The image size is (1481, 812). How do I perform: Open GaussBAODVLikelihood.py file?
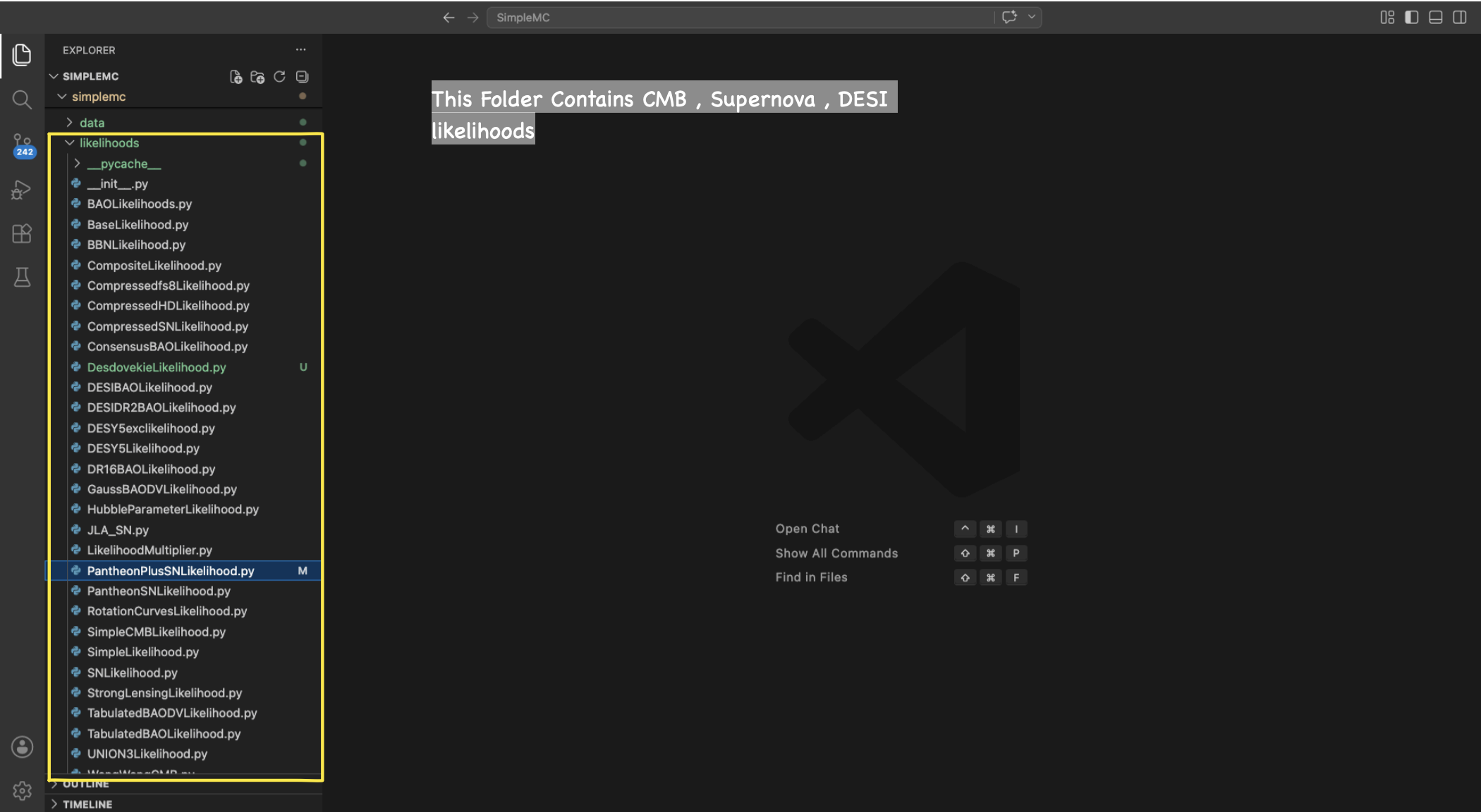coord(185,489)
